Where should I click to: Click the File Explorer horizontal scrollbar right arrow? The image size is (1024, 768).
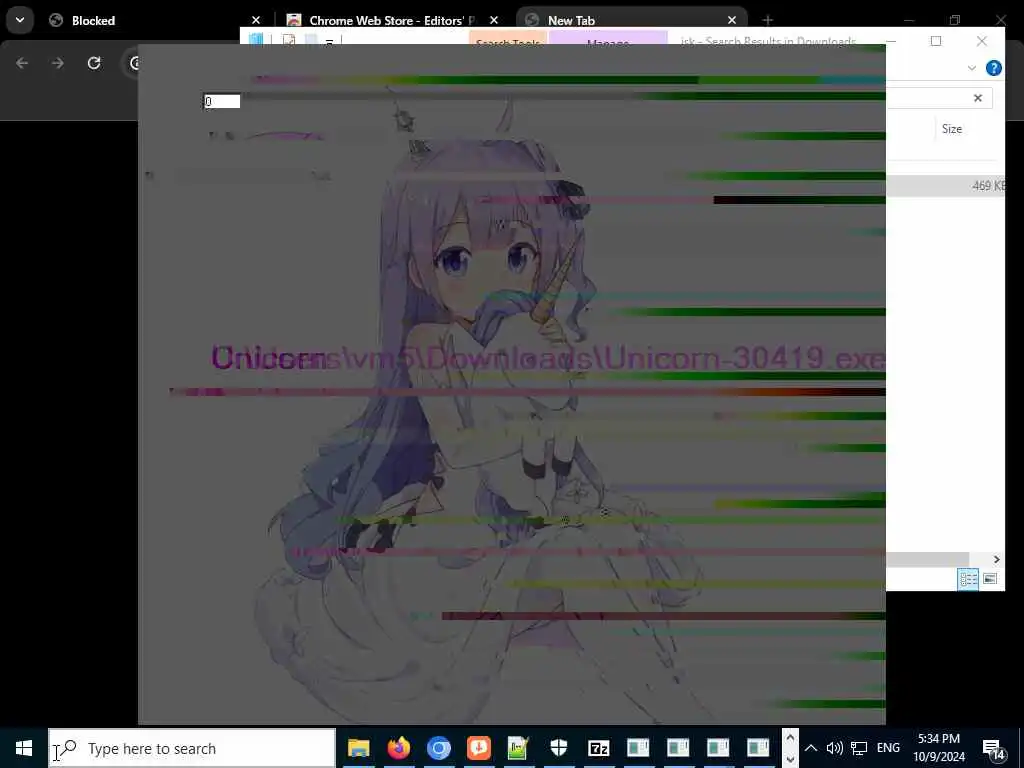(x=997, y=560)
